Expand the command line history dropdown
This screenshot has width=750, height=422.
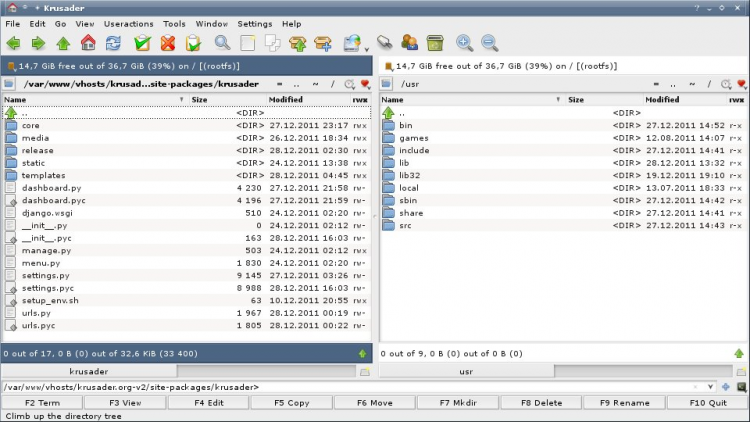[x=711, y=387]
